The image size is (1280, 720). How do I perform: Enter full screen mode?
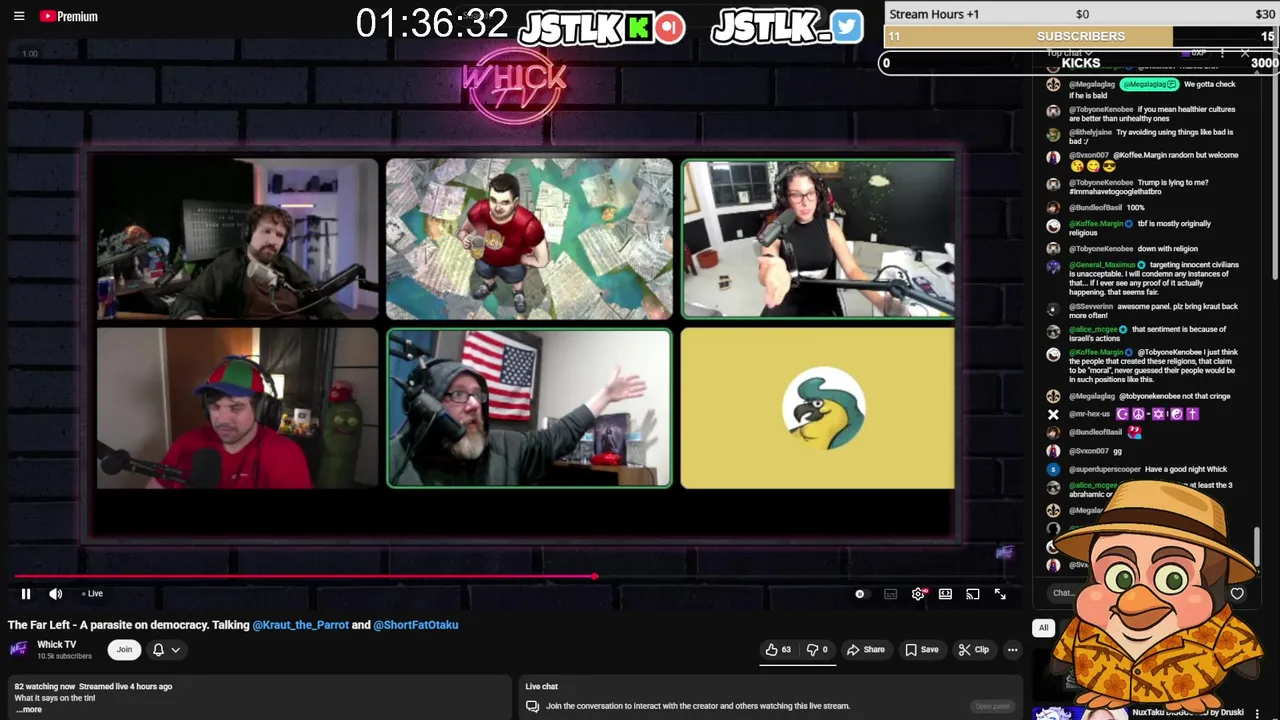[1000, 594]
